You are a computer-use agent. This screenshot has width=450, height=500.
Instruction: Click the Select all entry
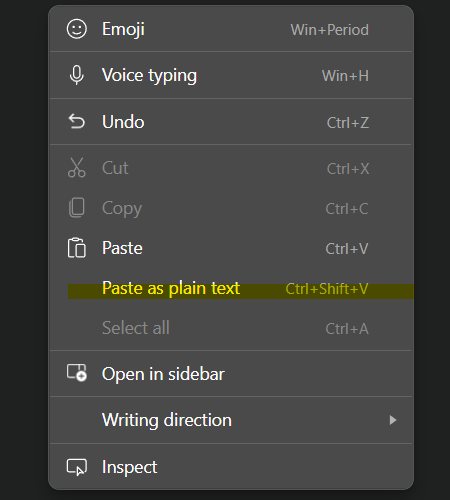coord(231,328)
